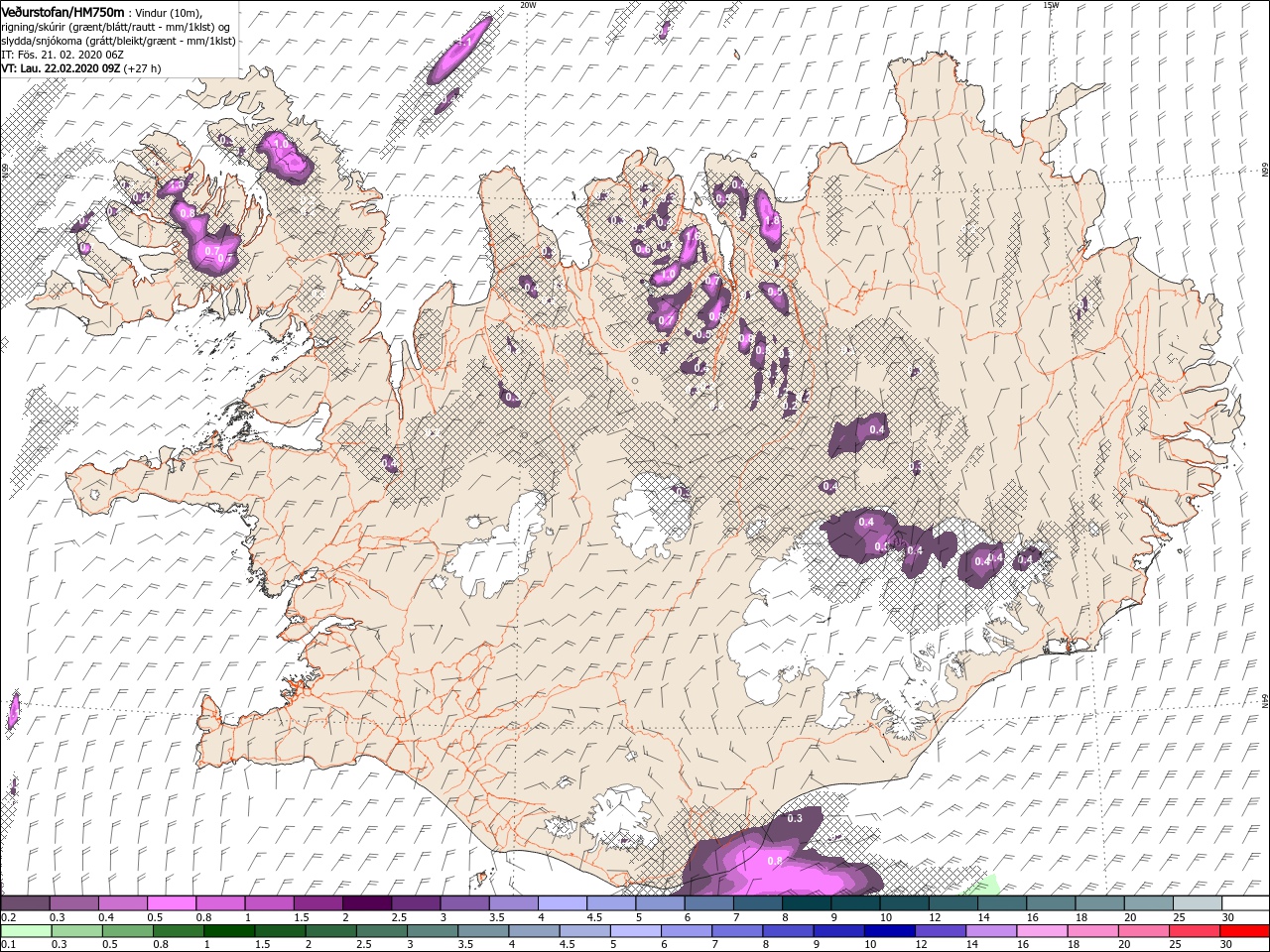1270x952 pixels.
Task: Click the pure red rain swatch labeled 30
Action: (1243, 931)
